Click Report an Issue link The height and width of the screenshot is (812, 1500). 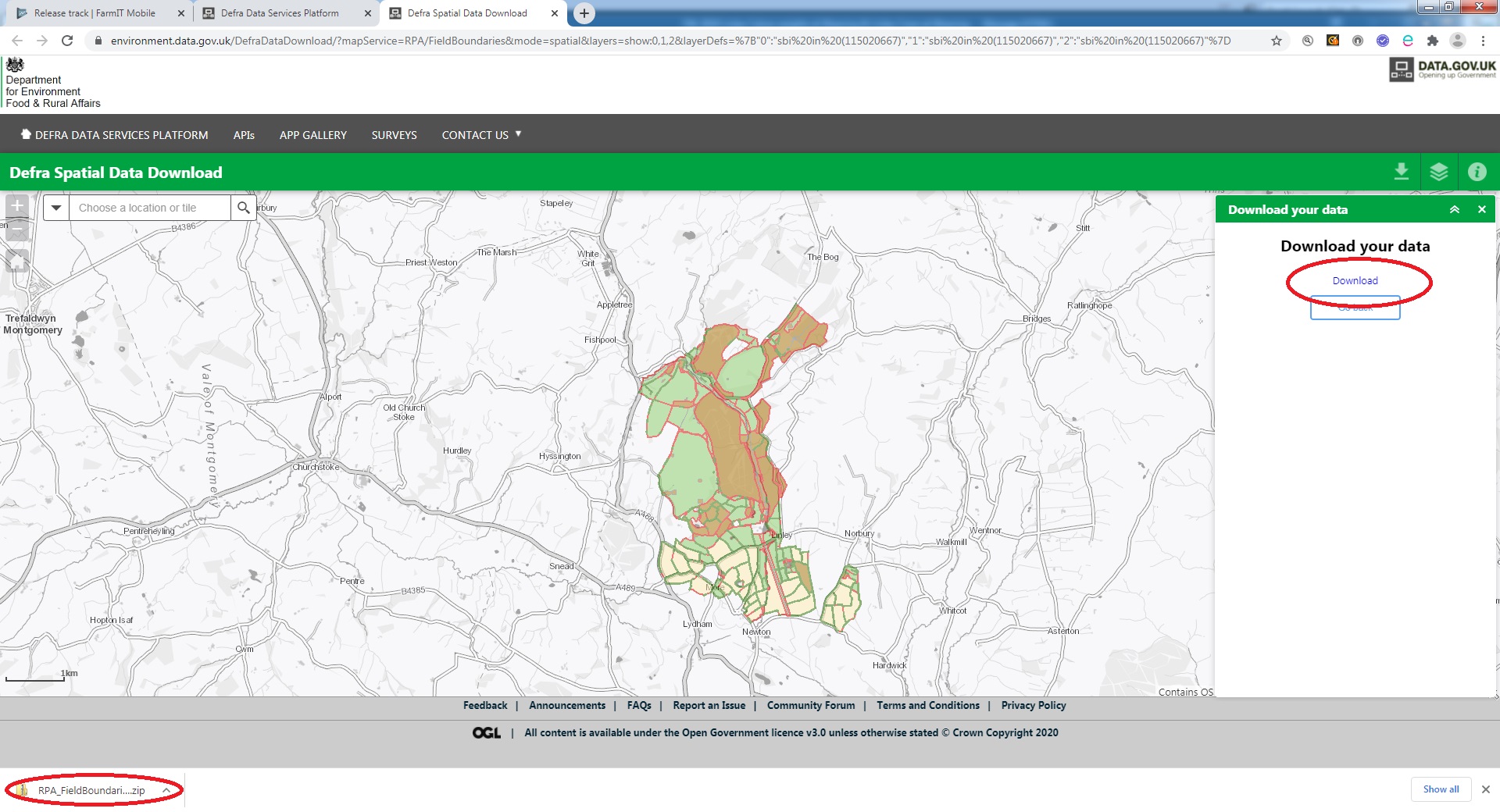pos(709,705)
